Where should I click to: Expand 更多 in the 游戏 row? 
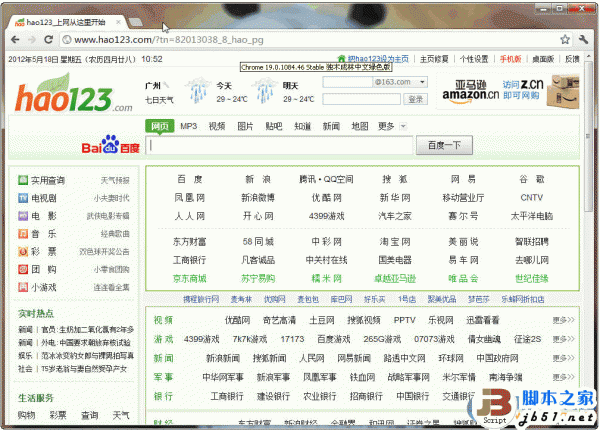click(563, 339)
